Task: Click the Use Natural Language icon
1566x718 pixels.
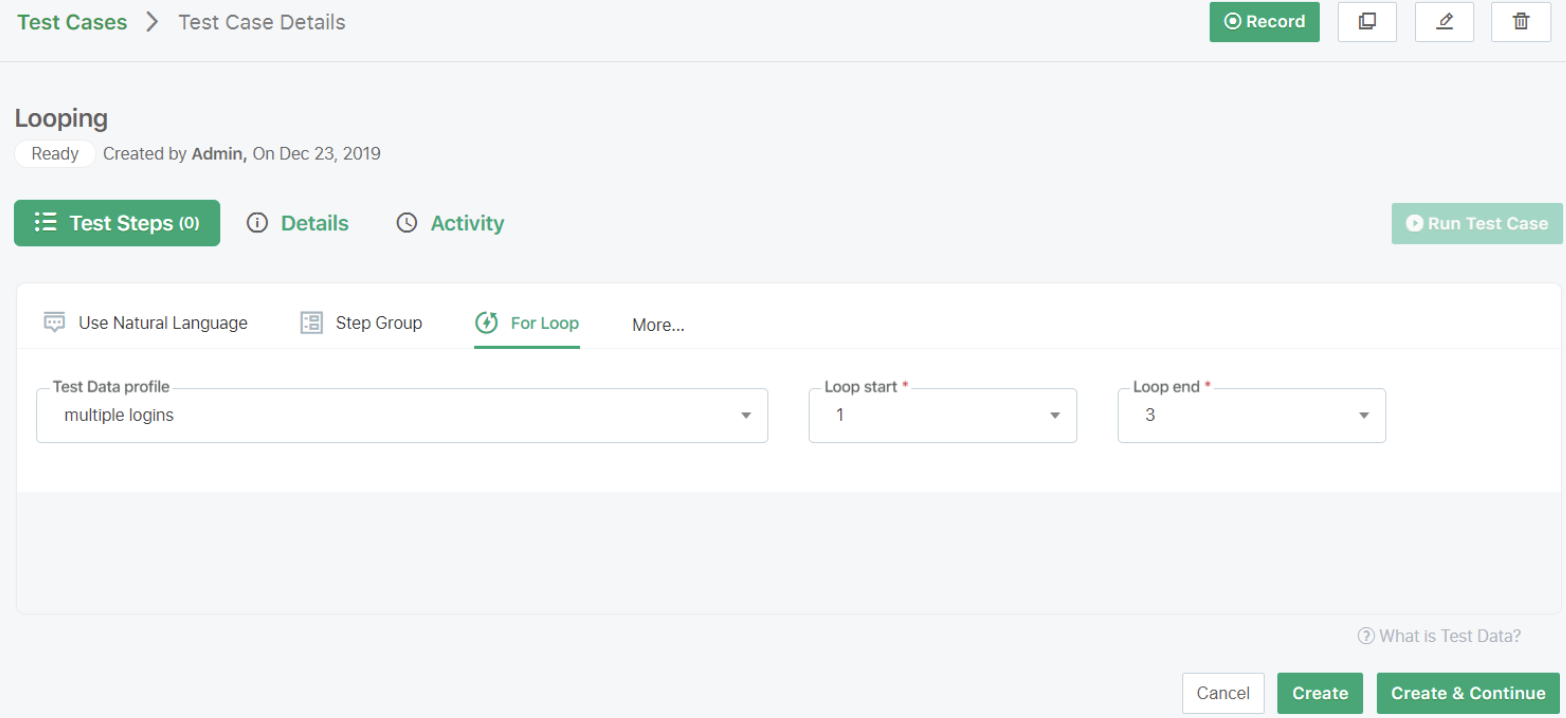Action: (x=54, y=323)
